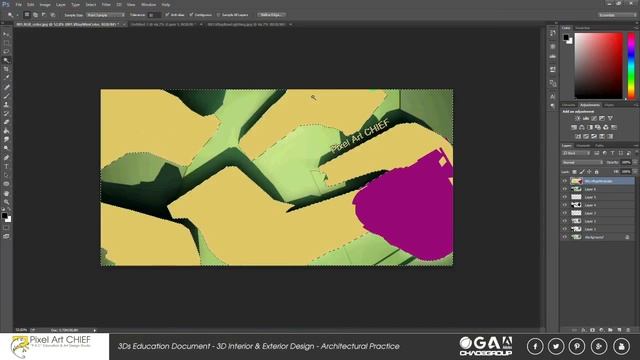This screenshot has width=640, height=360.
Task: Select the Eraser tool
Action: [x=6, y=122]
